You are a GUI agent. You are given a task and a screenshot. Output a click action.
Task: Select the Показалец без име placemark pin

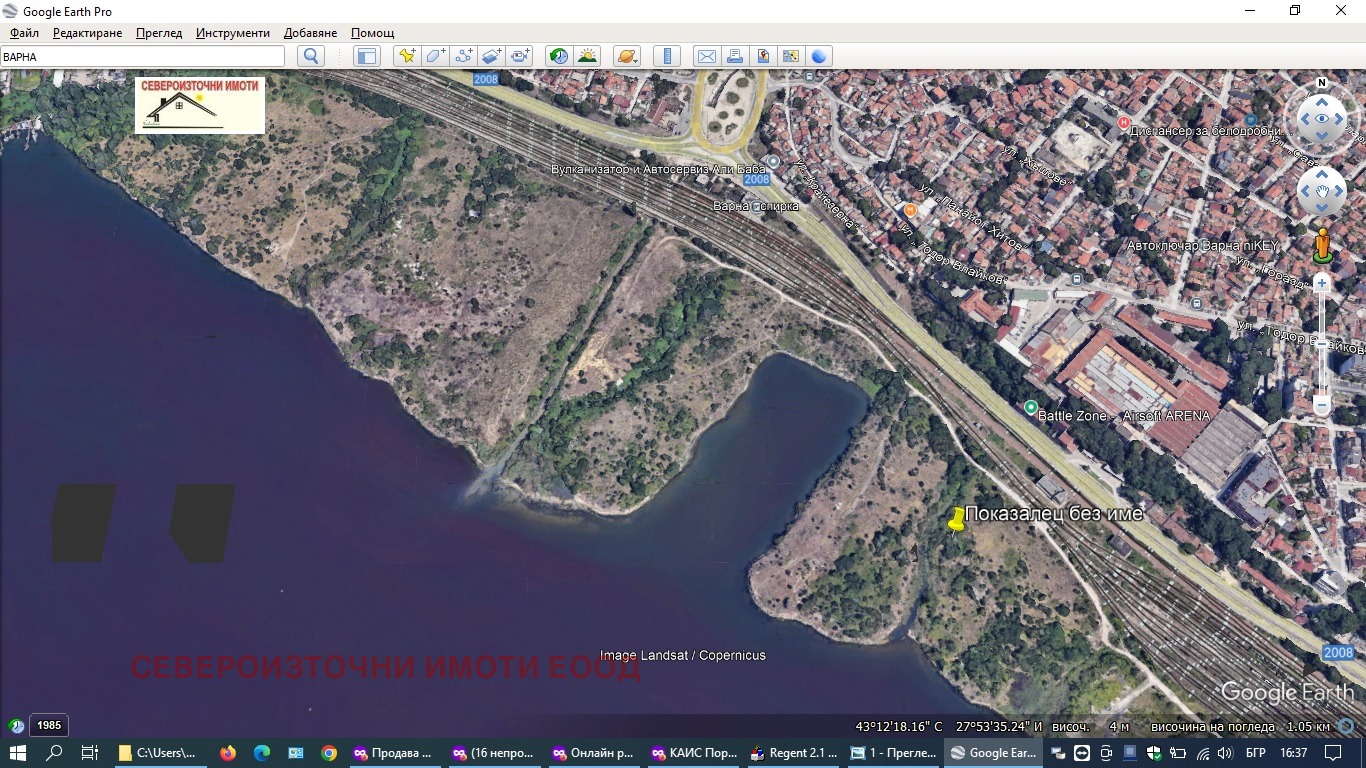[x=957, y=519]
